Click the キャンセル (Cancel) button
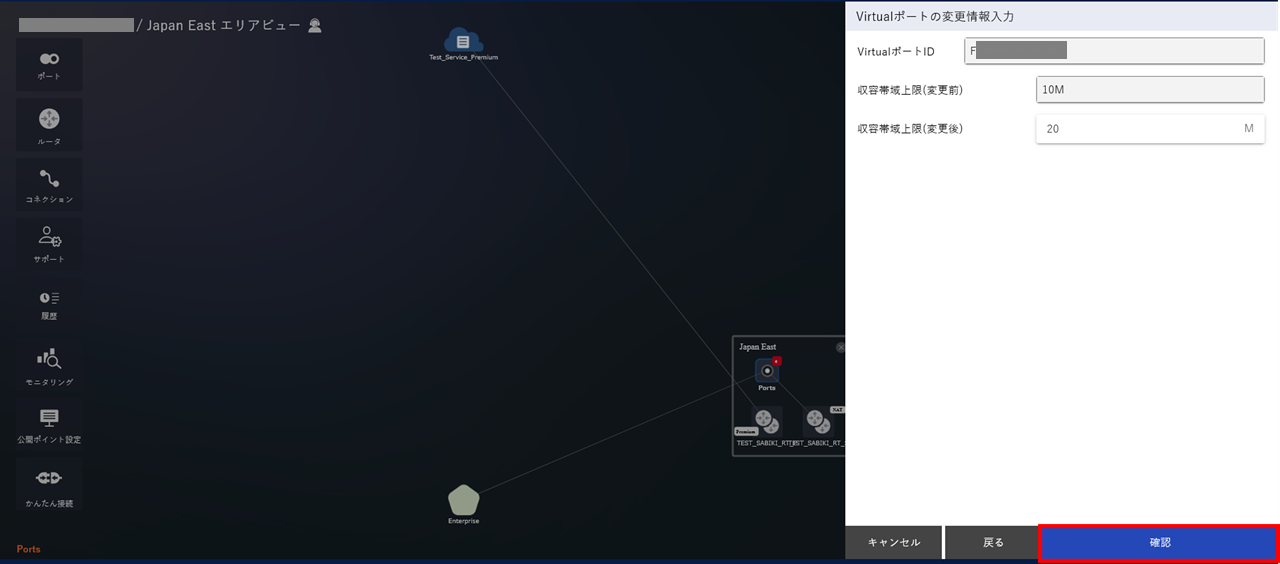The height and width of the screenshot is (564, 1280). click(x=893, y=542)
